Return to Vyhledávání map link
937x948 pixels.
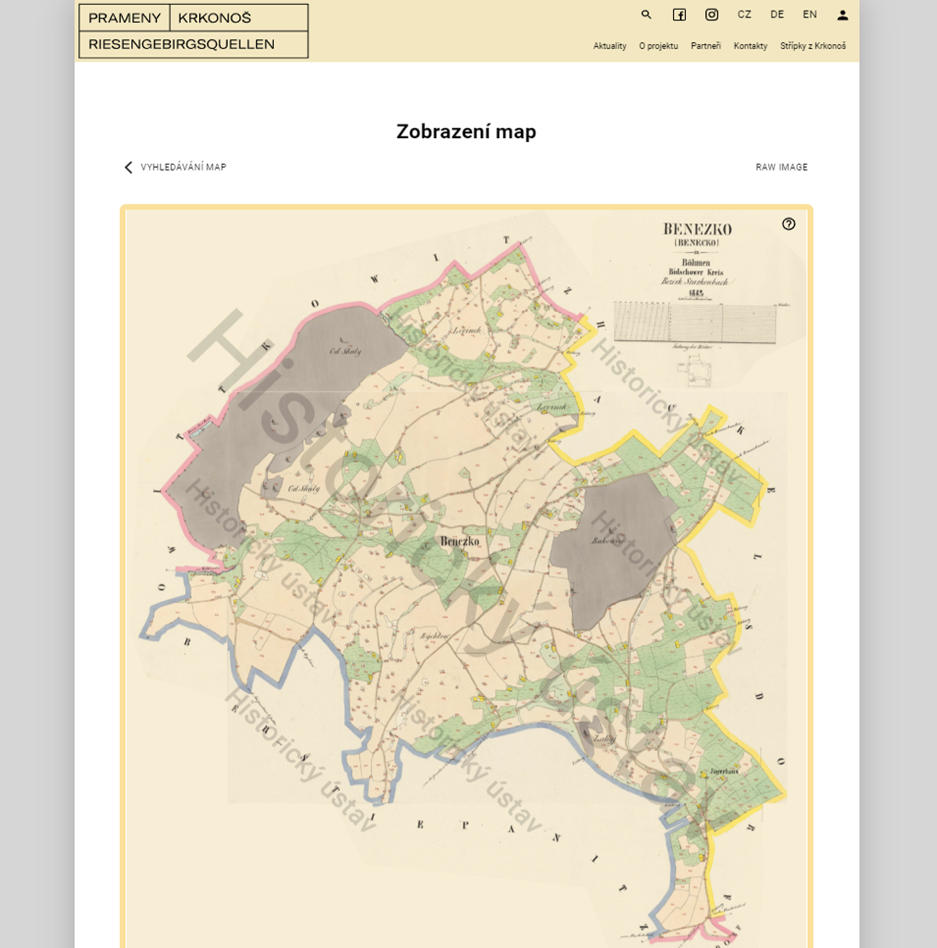pyautogui.click(x=183, y=167)
